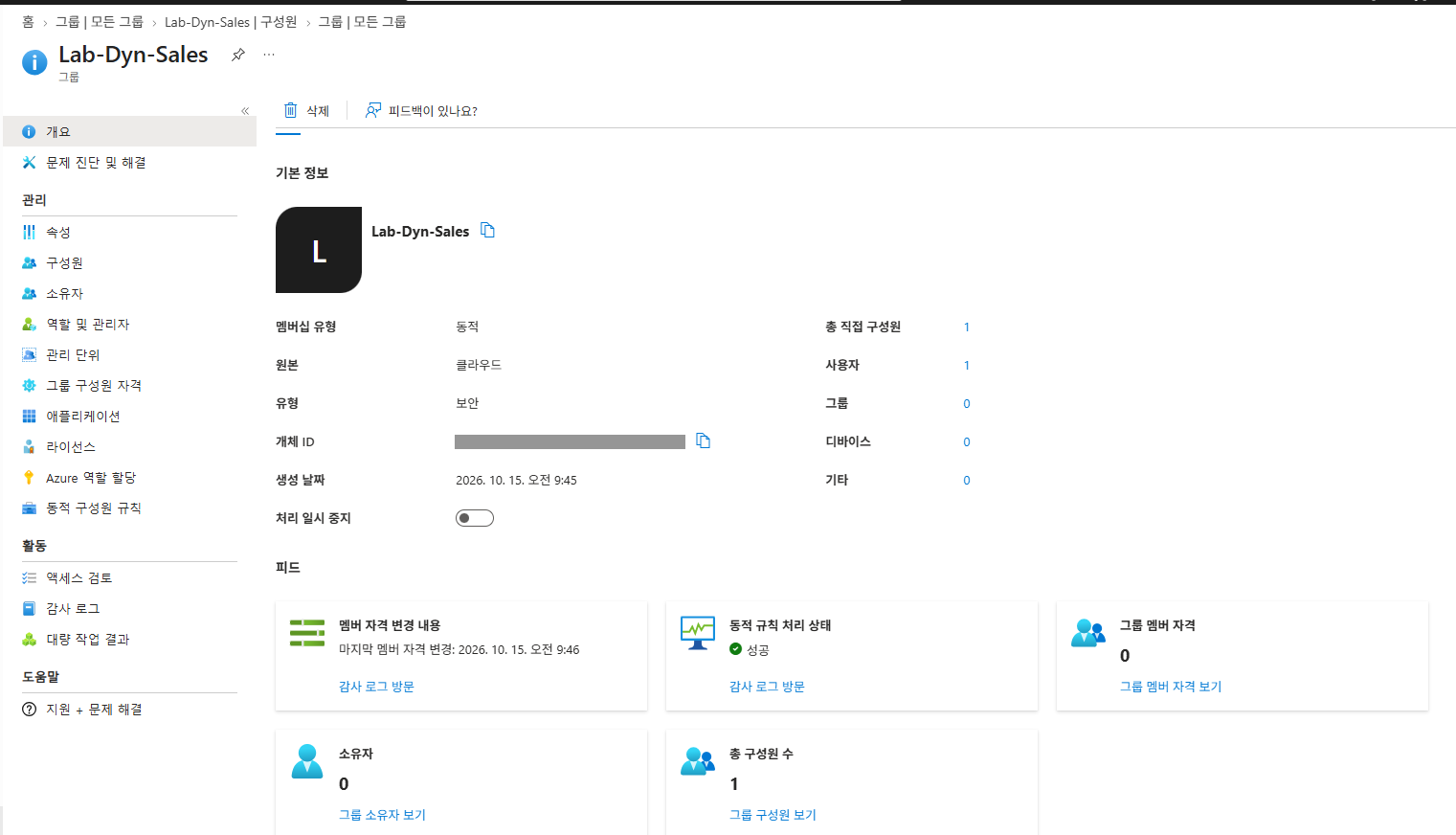1456x835 pixels.
Task: Click 감사 로그 방문 under 멤버 자격 변경 내용
Action: (376, 687)
